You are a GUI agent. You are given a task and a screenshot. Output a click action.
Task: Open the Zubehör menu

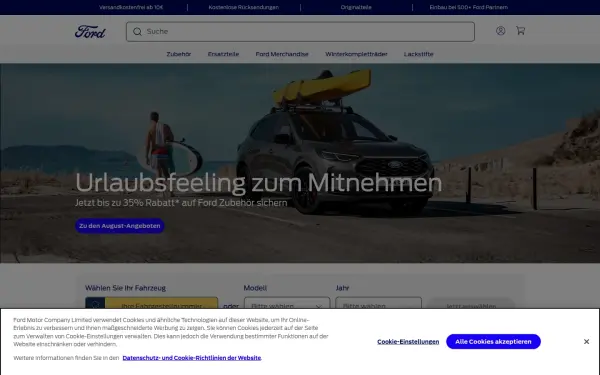[179, 54]
